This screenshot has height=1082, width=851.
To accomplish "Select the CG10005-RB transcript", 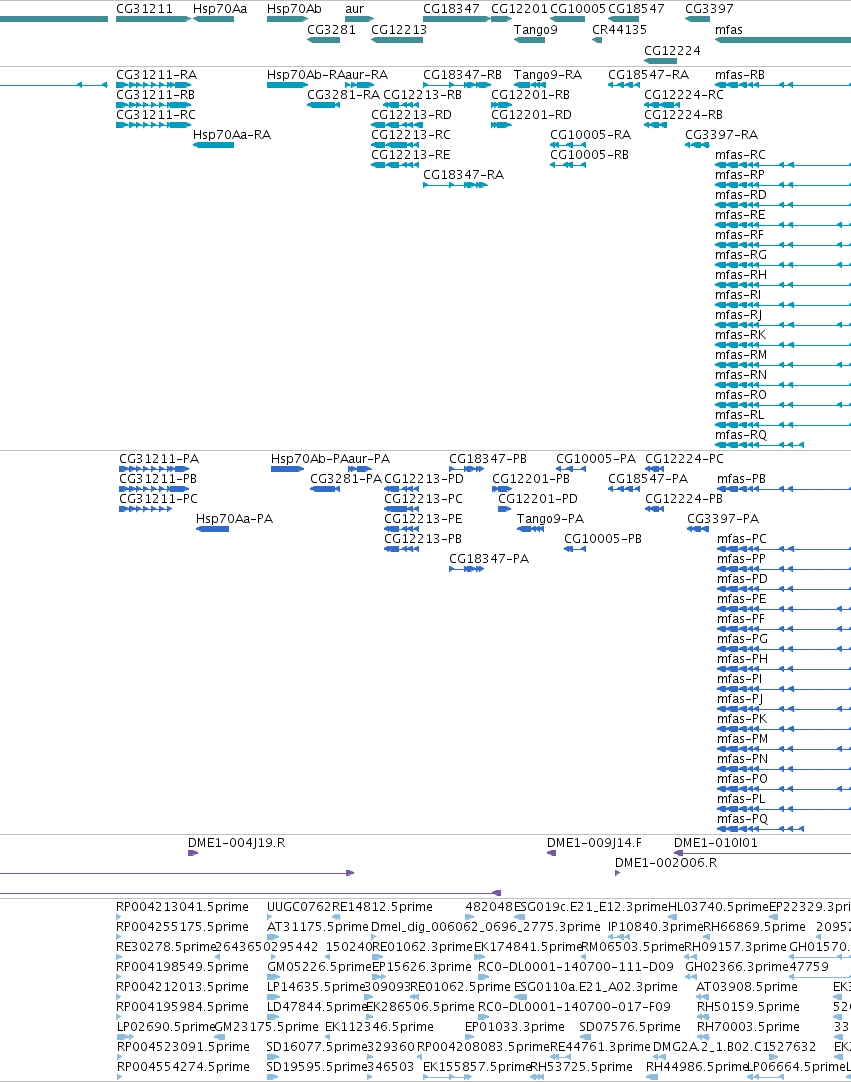I will pos(567,165).
